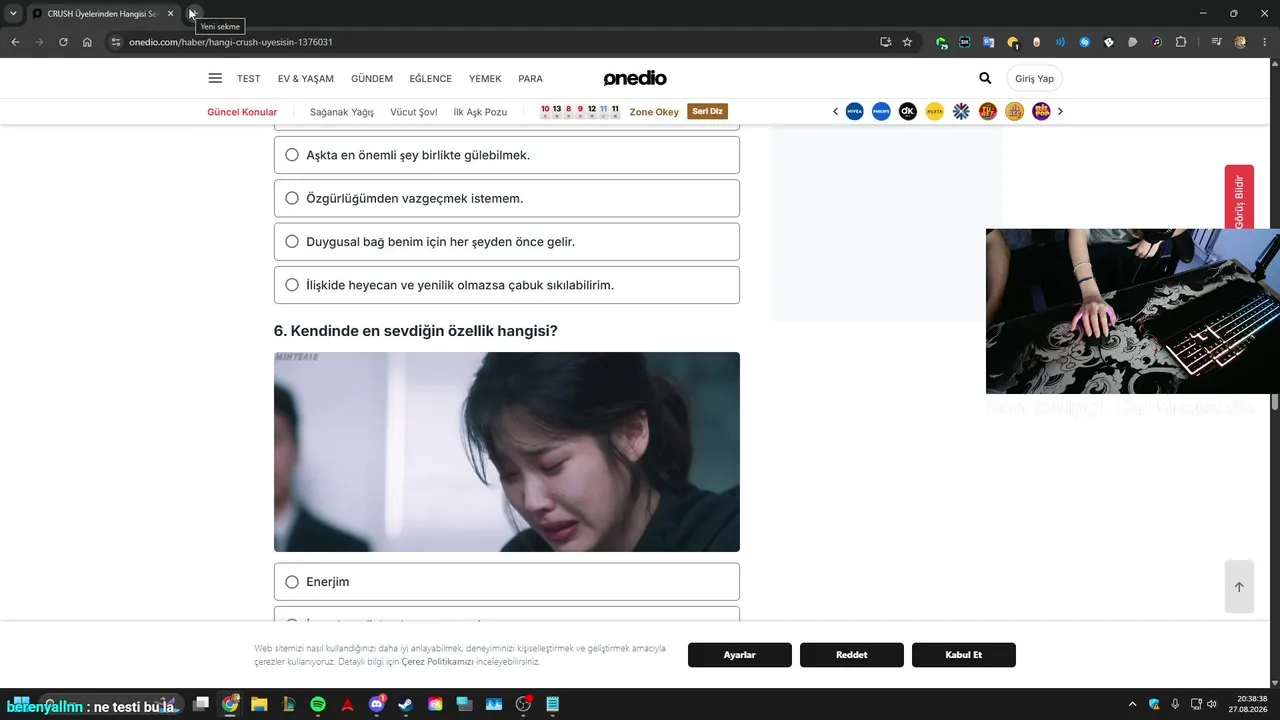Open the Çerez Politikamızı link

437,662
